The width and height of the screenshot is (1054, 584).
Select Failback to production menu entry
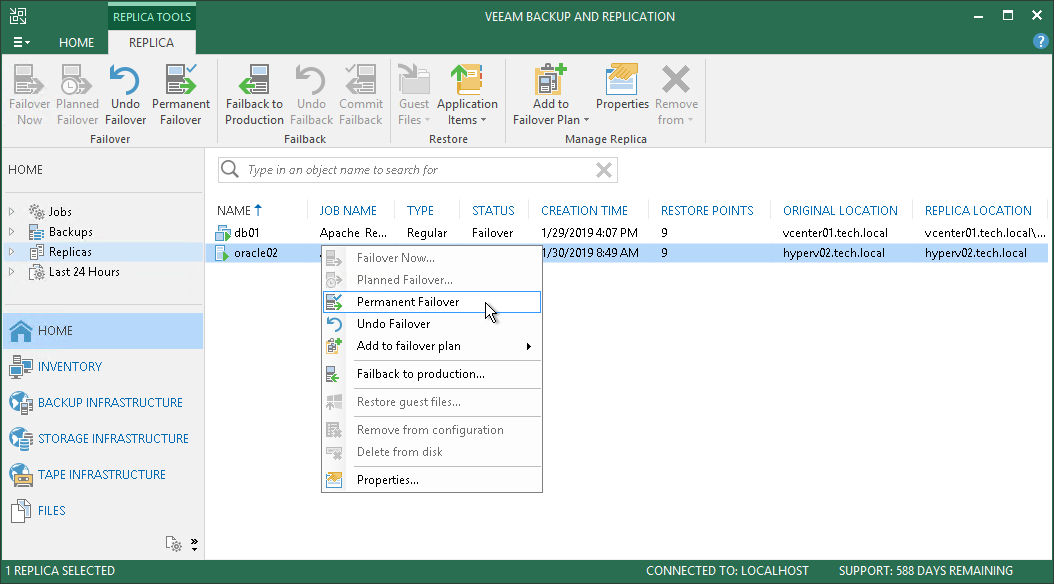(x=420, y=374)
